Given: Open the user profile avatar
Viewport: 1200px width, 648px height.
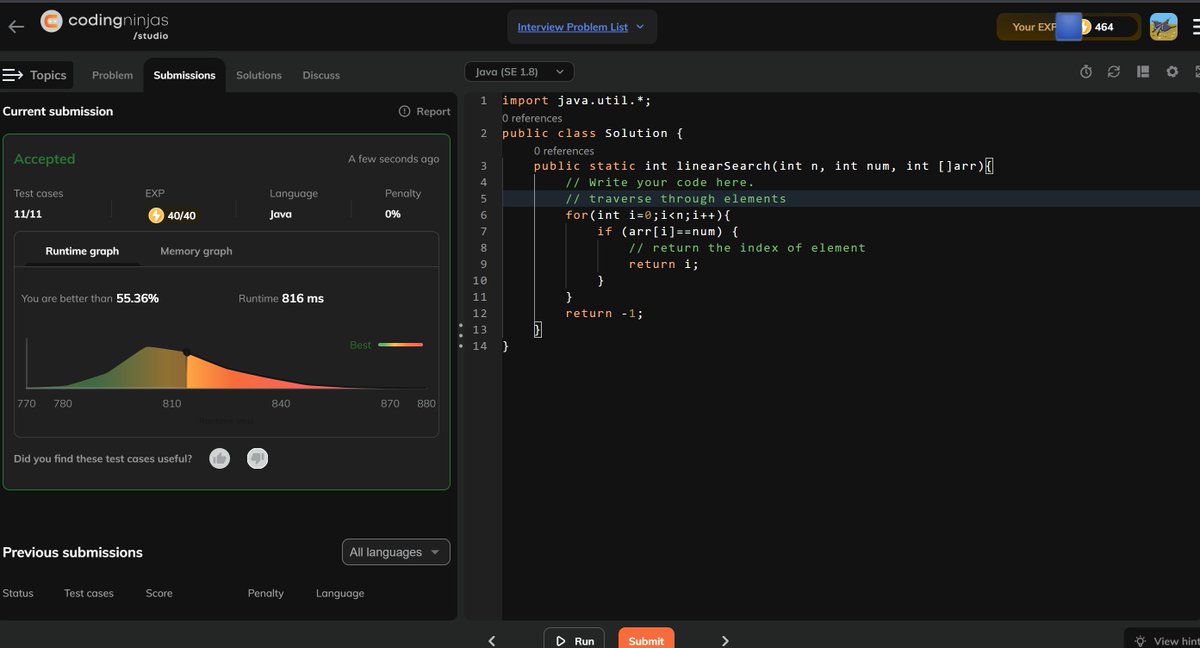Looking at the screenshot, I should point(1163,27).
